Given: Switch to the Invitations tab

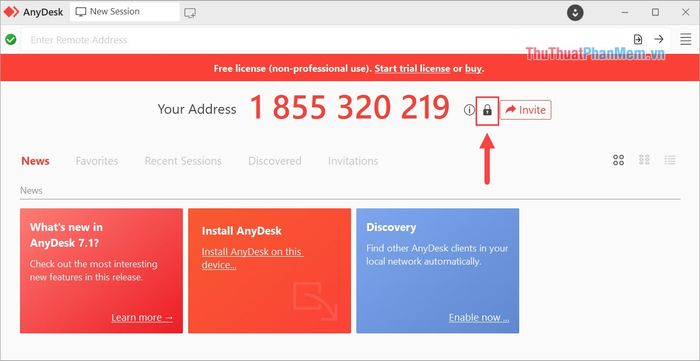Looking at the screenshot, I should coord(353,161).
